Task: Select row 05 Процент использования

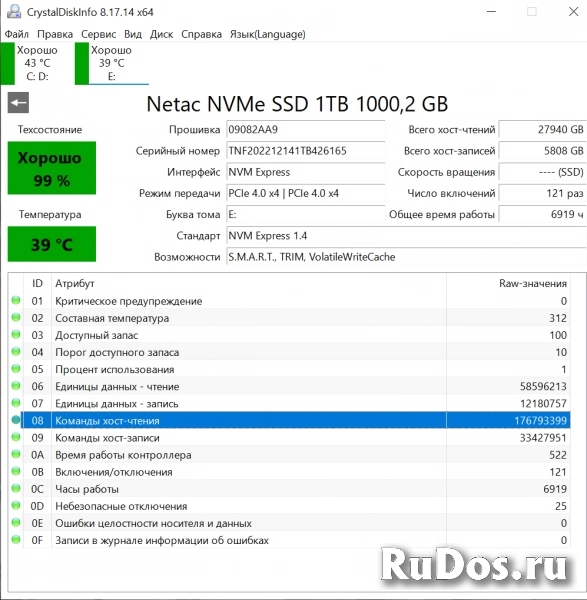Action: (291, 369)
